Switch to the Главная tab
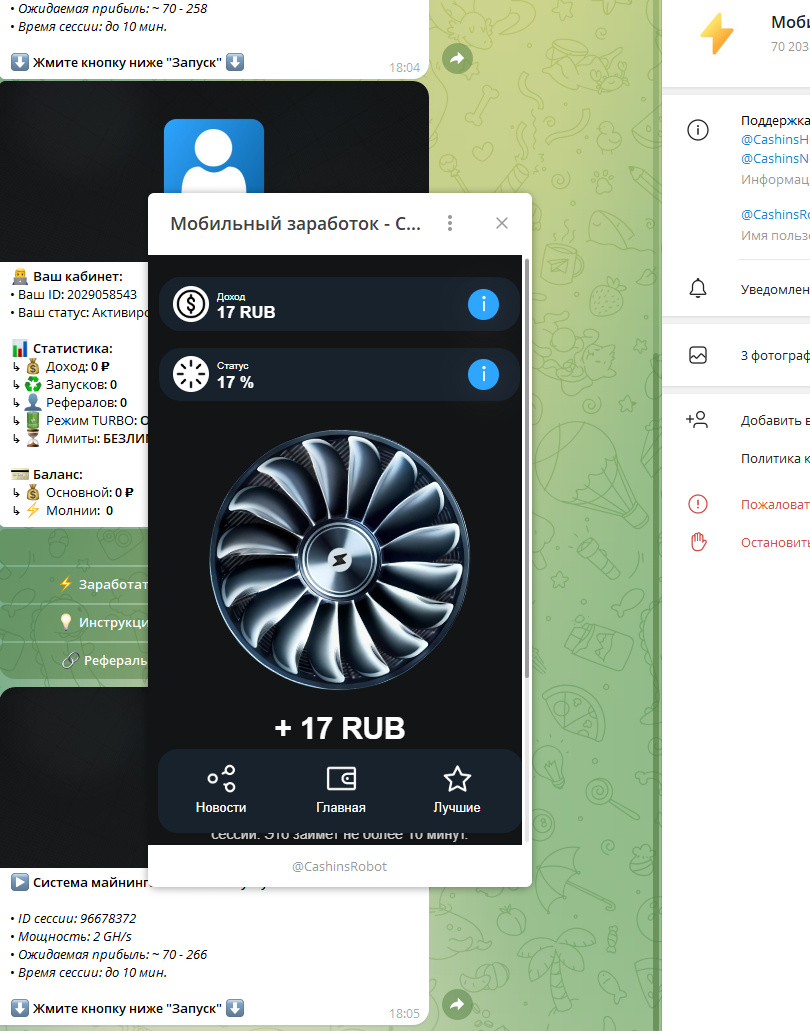810x1031 pixels. coord(341,790)
